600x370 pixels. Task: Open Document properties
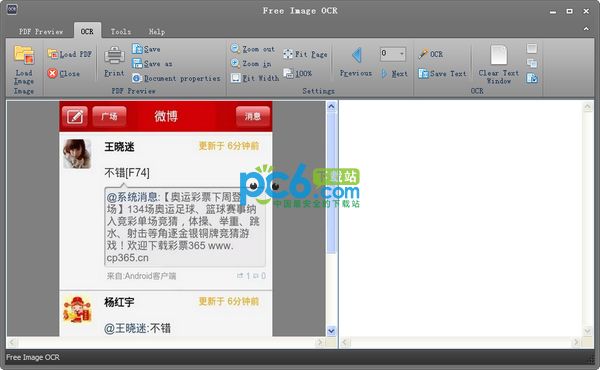(x=176, y=78)
